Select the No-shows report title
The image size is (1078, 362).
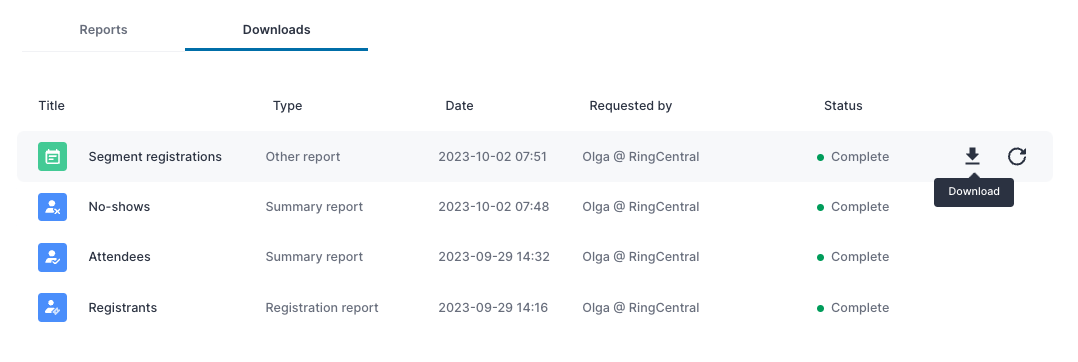[119, 207]
